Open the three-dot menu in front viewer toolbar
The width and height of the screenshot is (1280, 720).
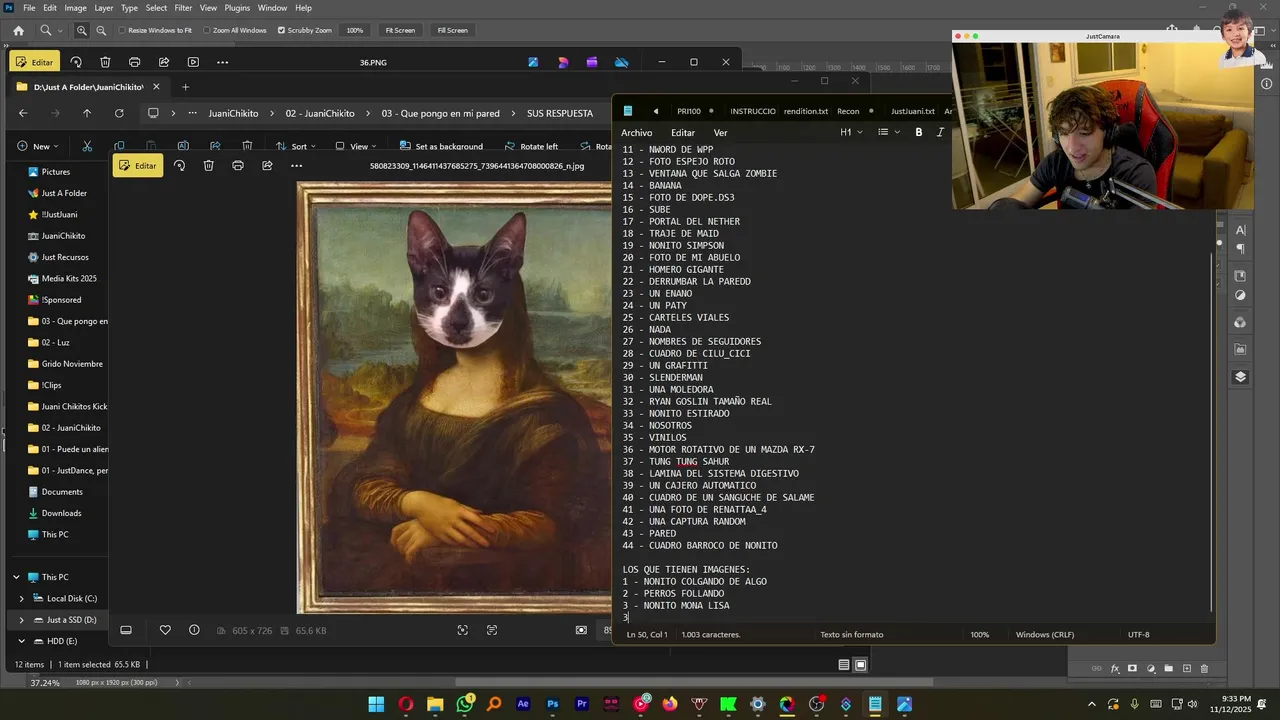pyautogui.click(x=296, y=165)
